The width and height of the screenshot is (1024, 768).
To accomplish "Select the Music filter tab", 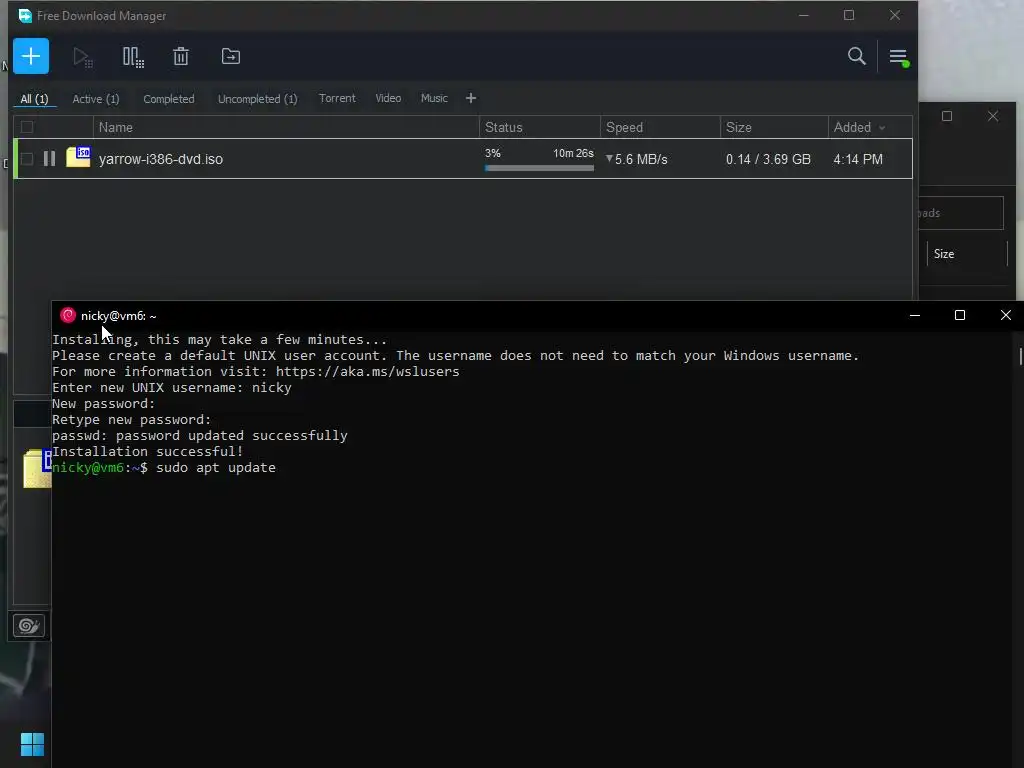I will (x=434, y=98).
